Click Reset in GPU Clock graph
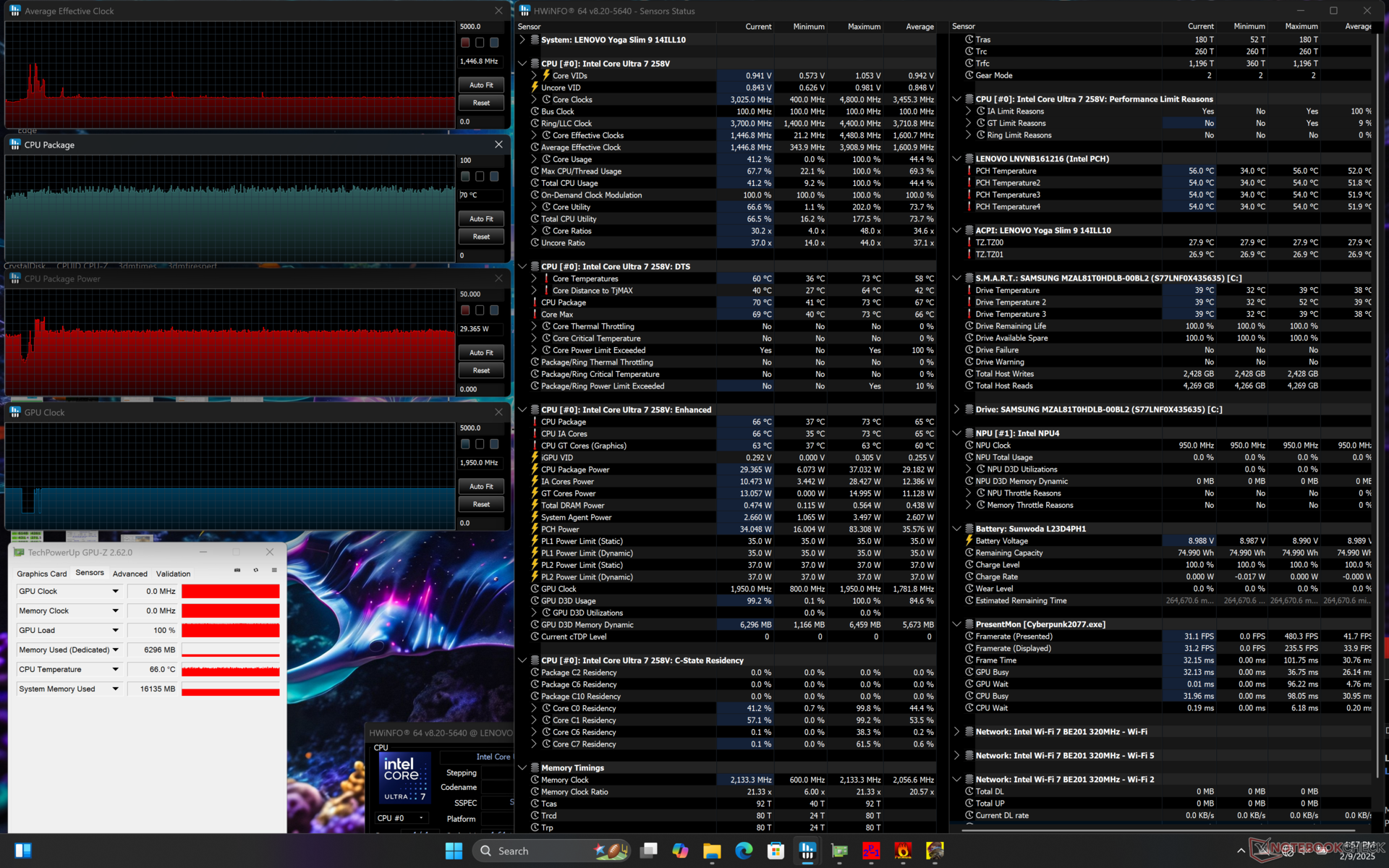 [x=481, y=504]
